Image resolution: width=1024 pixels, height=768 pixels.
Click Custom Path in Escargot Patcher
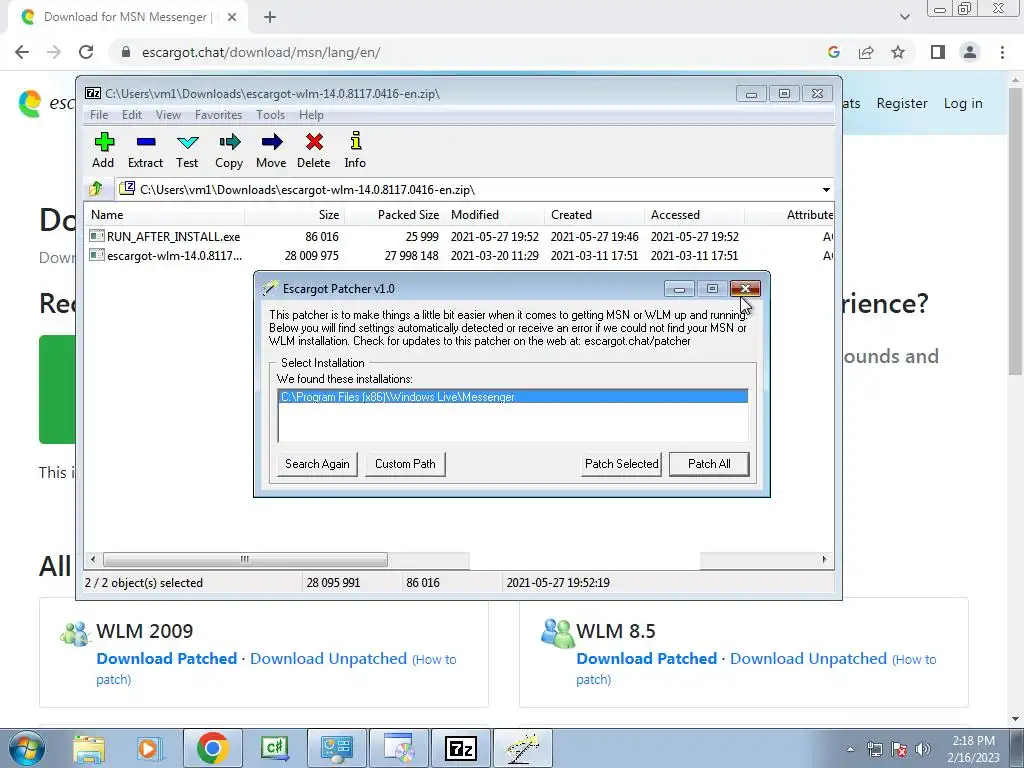click(405, 464)
